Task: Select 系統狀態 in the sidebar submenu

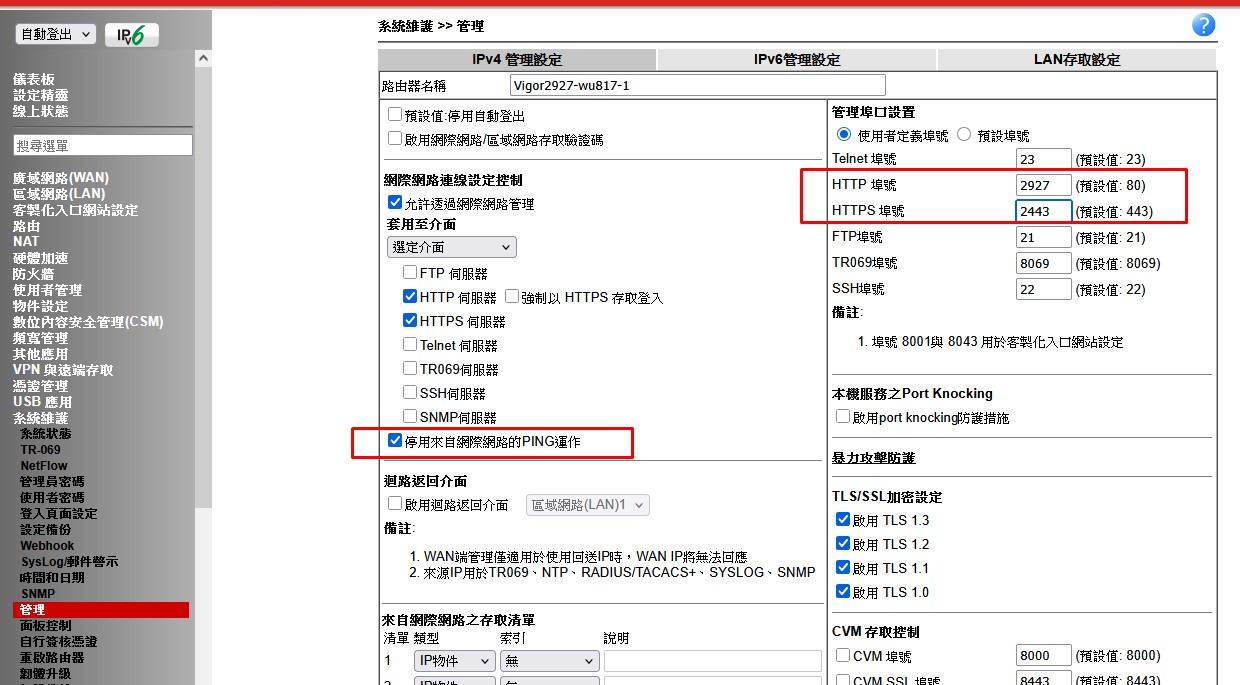Action: coord(46,434)
